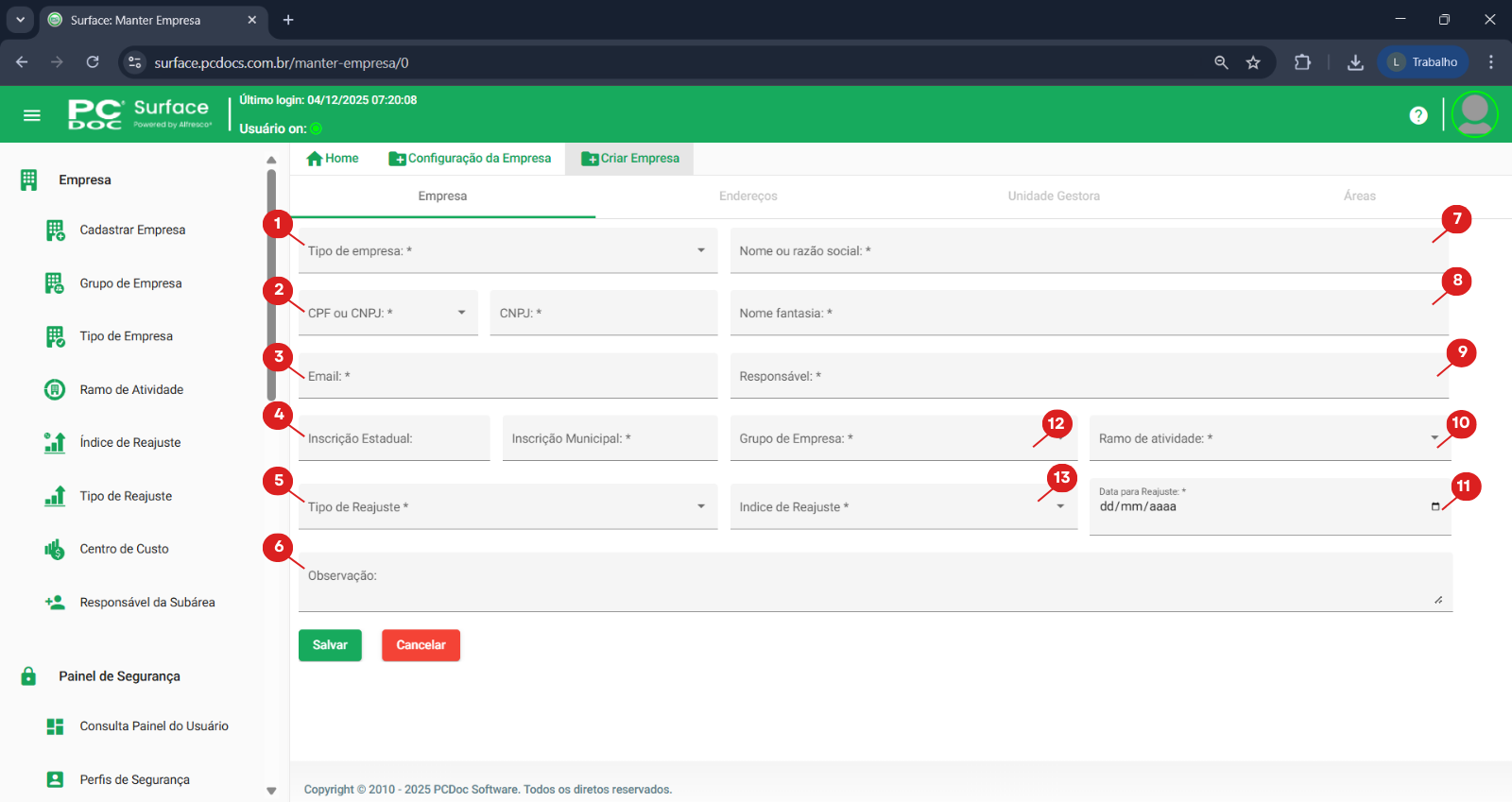This screenshot has height=802, width=1512.
Task: Open Centro de Custo from sidebar
Action: click(x=124, y=549)
